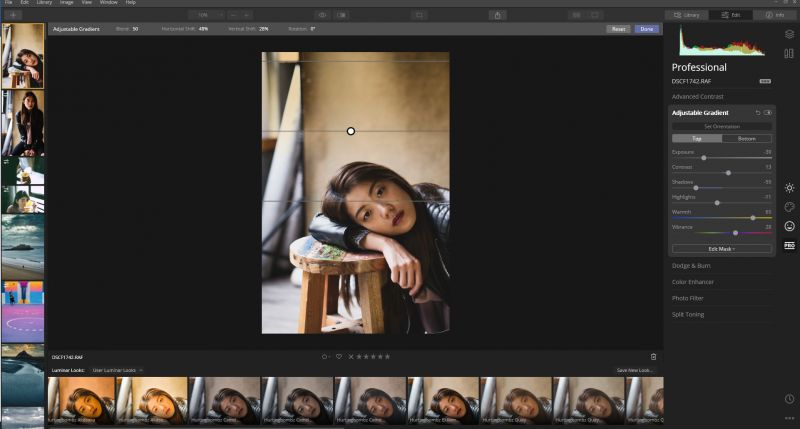
Task: Expand the Color Enhancer tool
Action: pos(692,282)
